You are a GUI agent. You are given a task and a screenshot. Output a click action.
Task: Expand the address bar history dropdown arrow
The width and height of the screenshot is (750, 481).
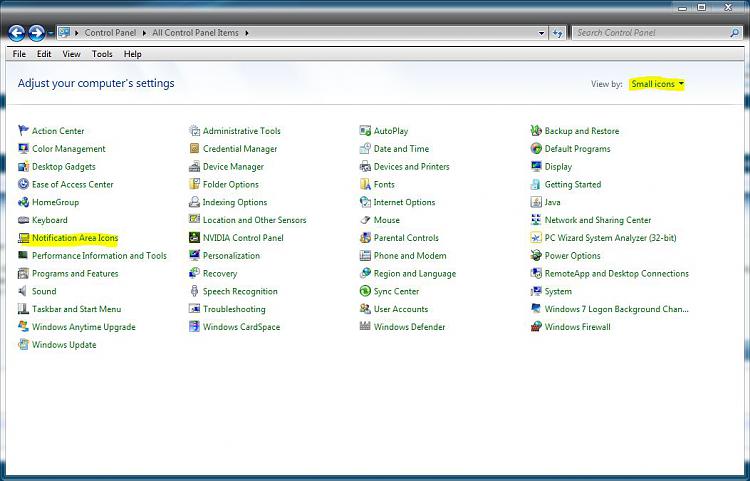[x=541, y=33]
